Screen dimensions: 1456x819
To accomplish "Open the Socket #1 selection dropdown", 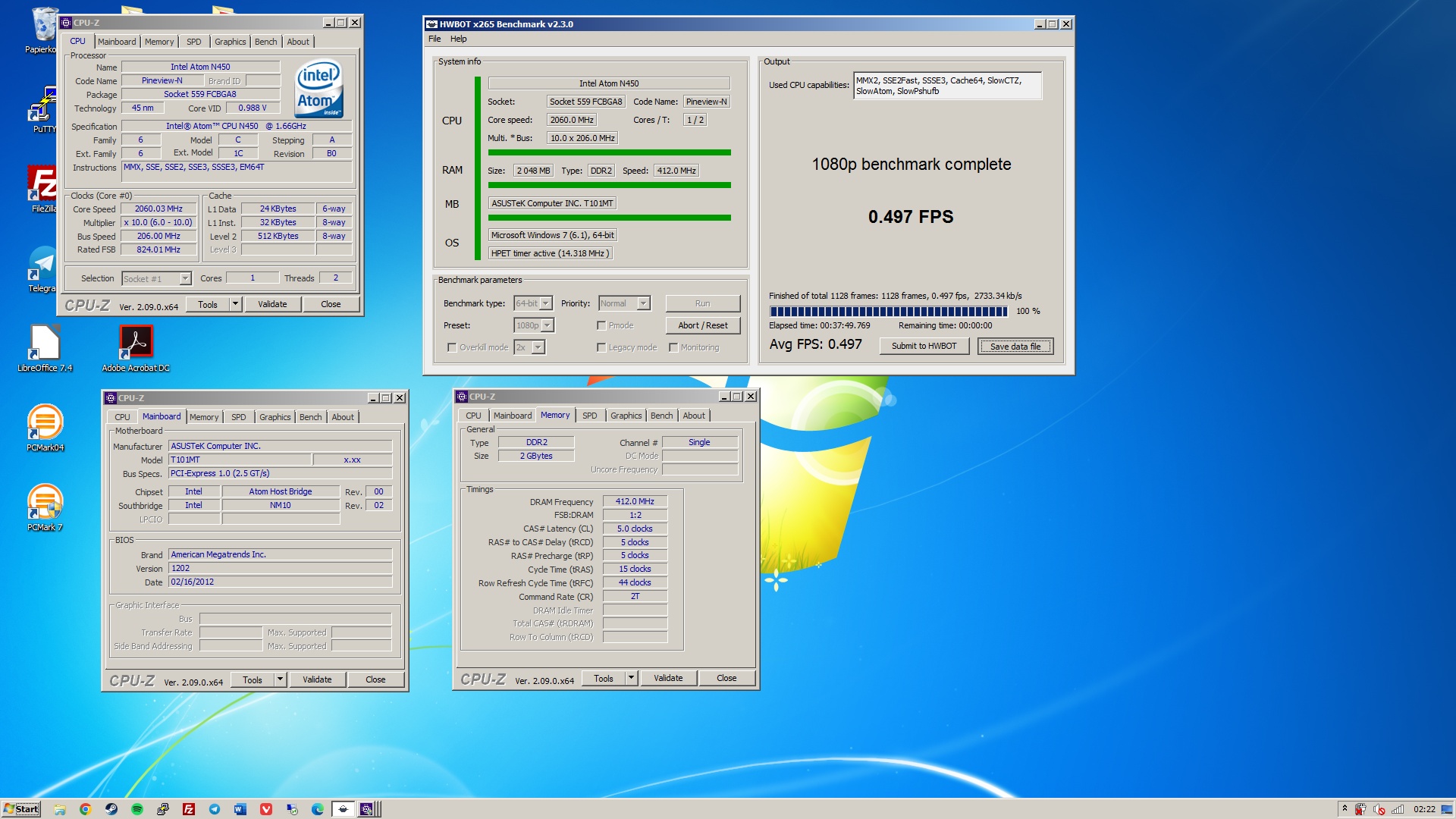I will point(156,279).
